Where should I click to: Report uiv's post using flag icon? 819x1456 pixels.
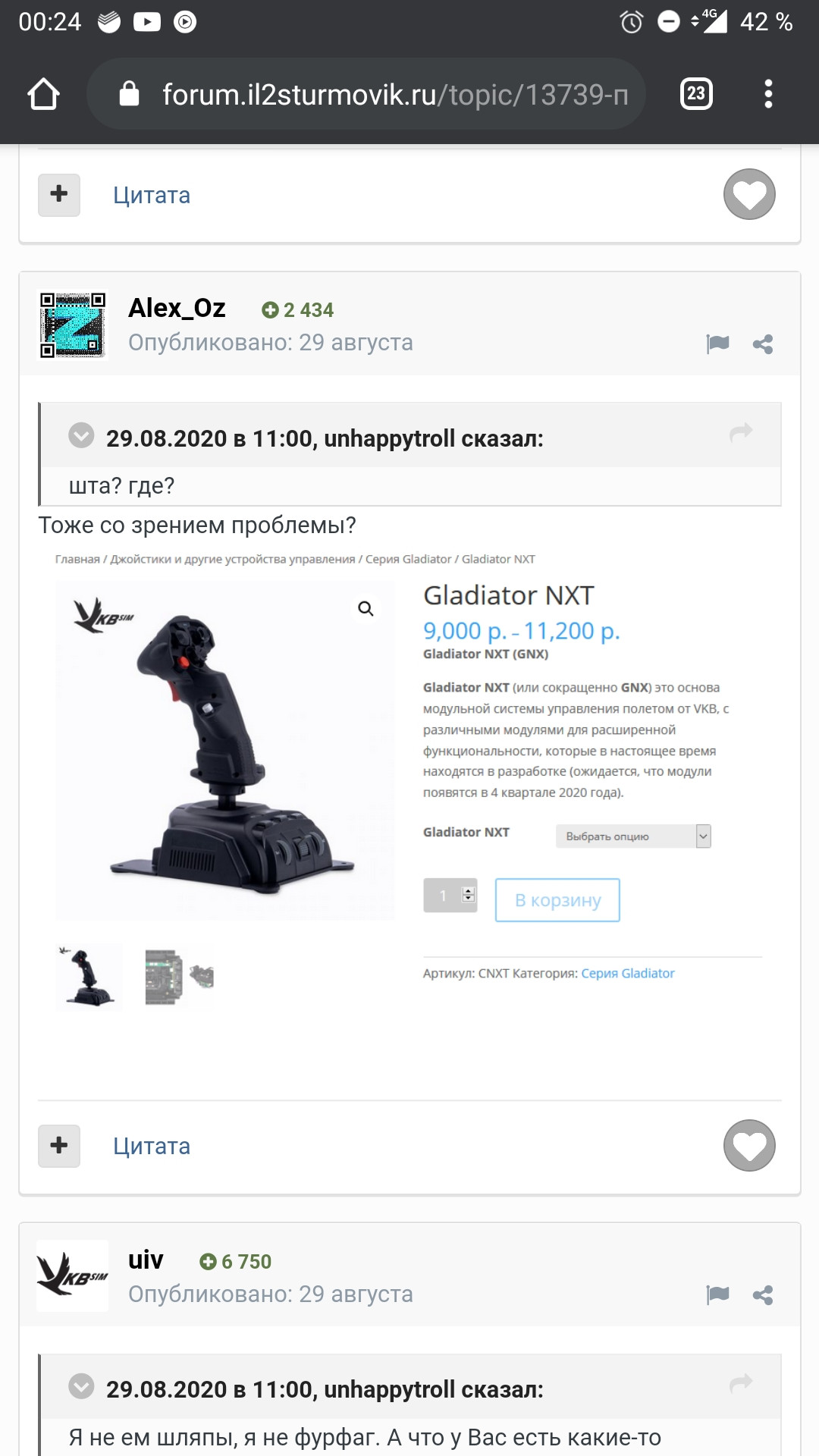tap(717, 1294)
